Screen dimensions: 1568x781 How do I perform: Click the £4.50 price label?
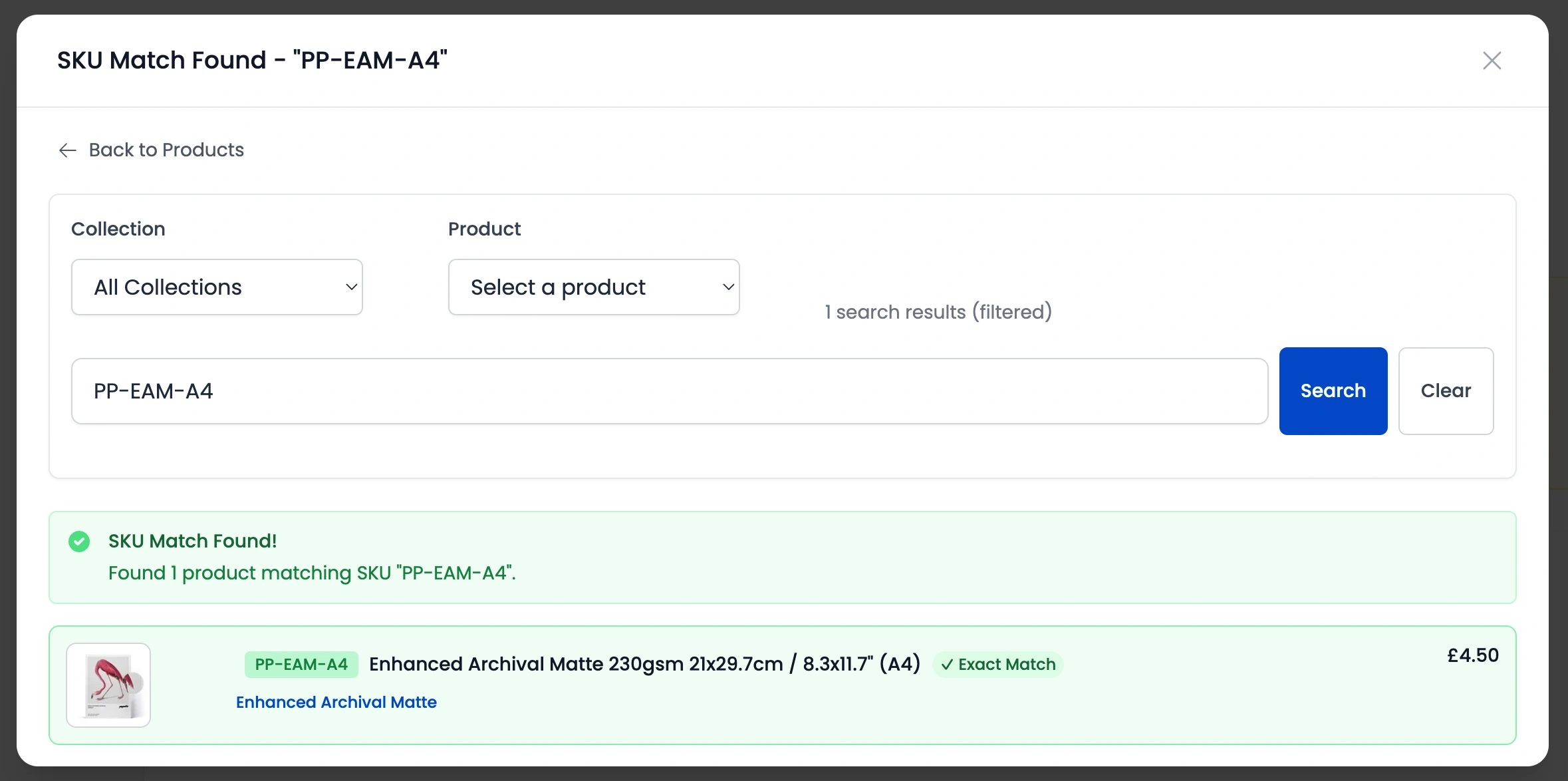(1472, 655)
